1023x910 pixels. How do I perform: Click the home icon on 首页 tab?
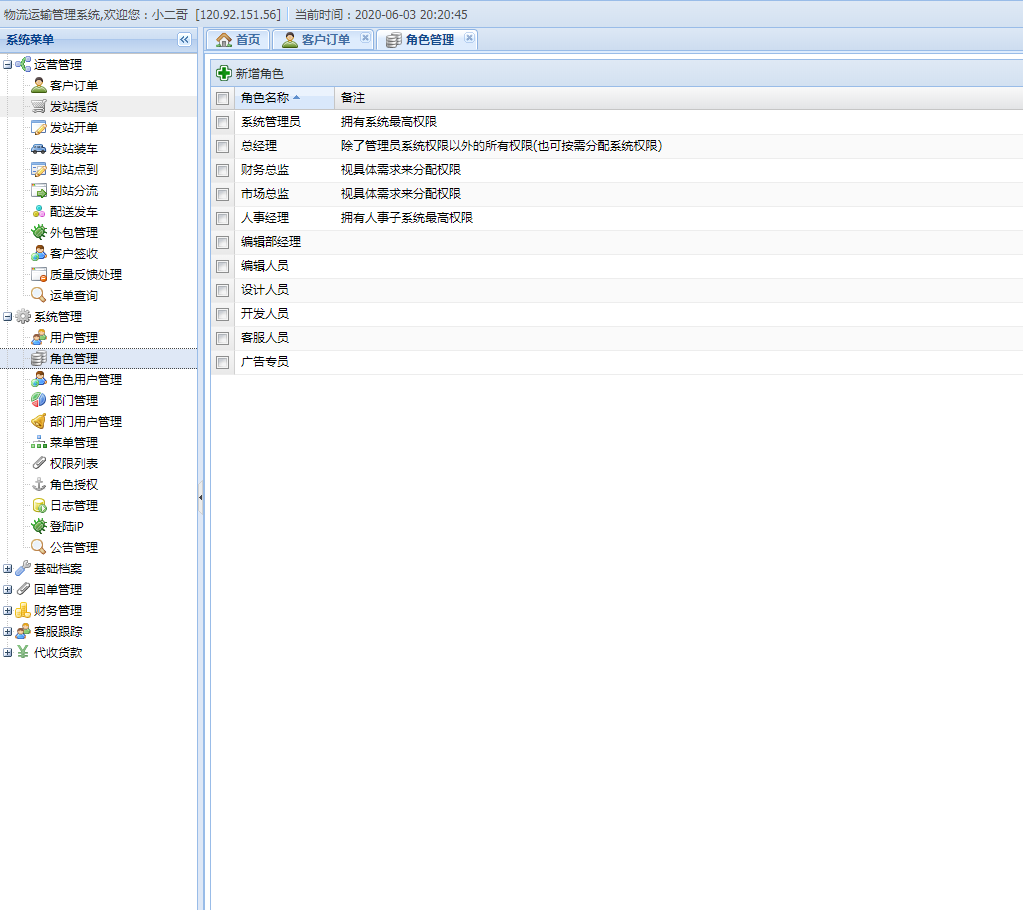[x=224, y=40]
